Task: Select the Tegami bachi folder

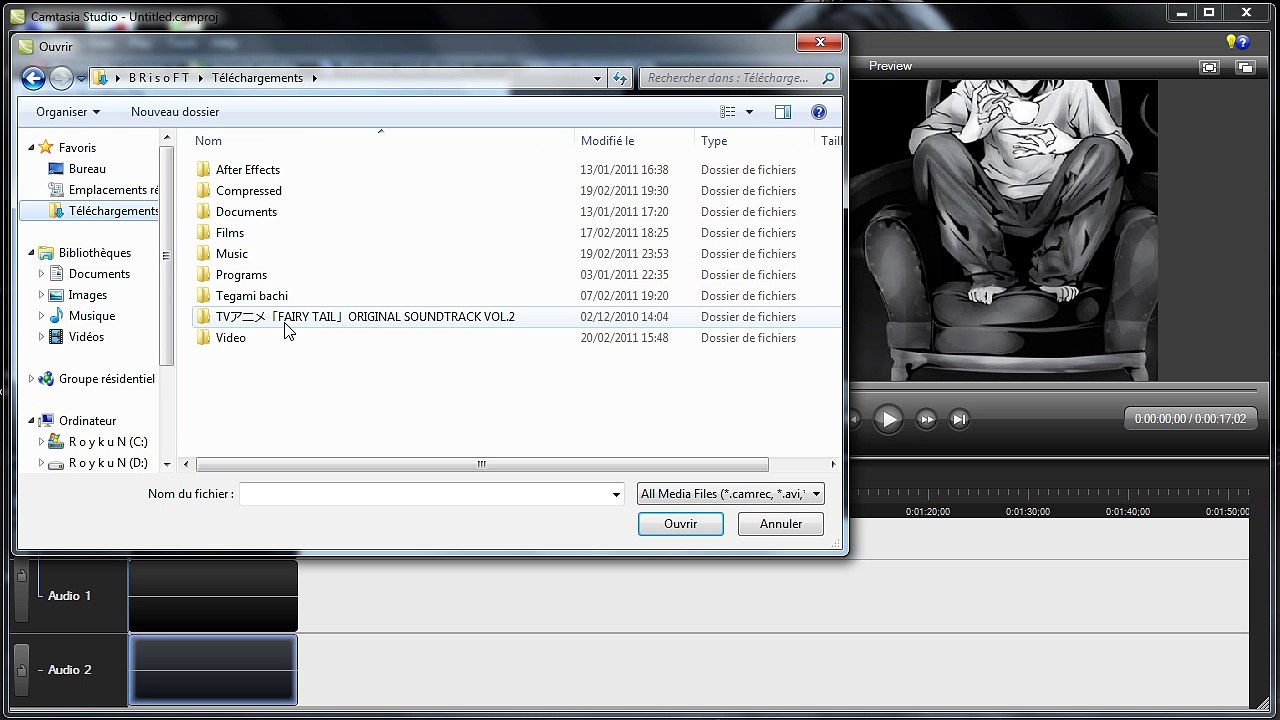Action: pyautogui.click(x=252, y=296)
